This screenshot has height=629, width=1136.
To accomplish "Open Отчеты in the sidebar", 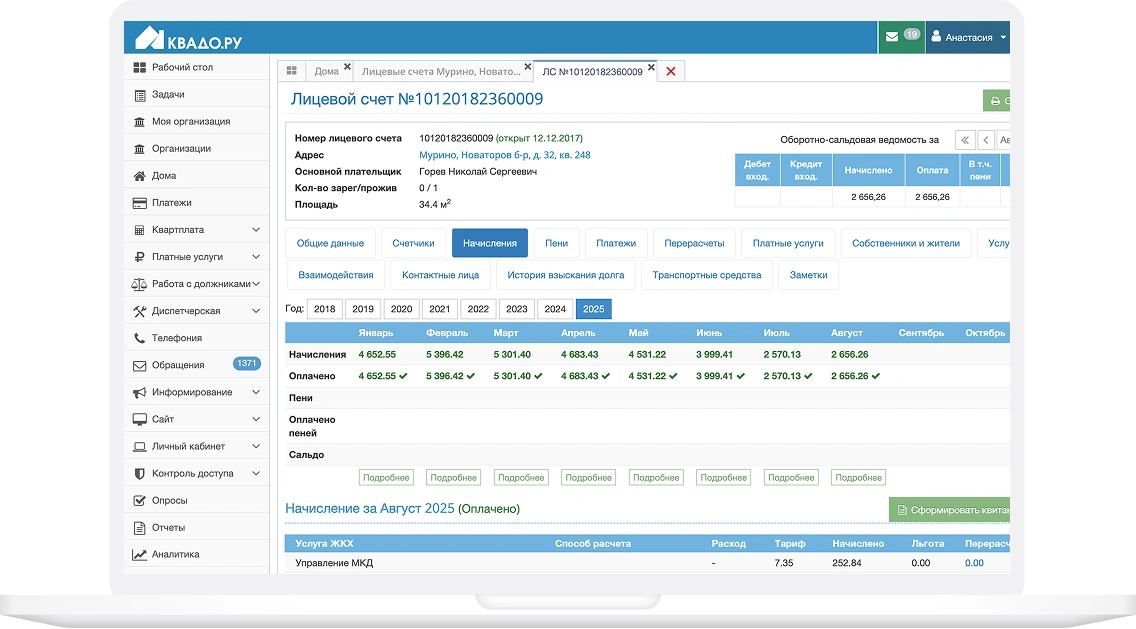I will pyautogui.click(x=168, y=527).
